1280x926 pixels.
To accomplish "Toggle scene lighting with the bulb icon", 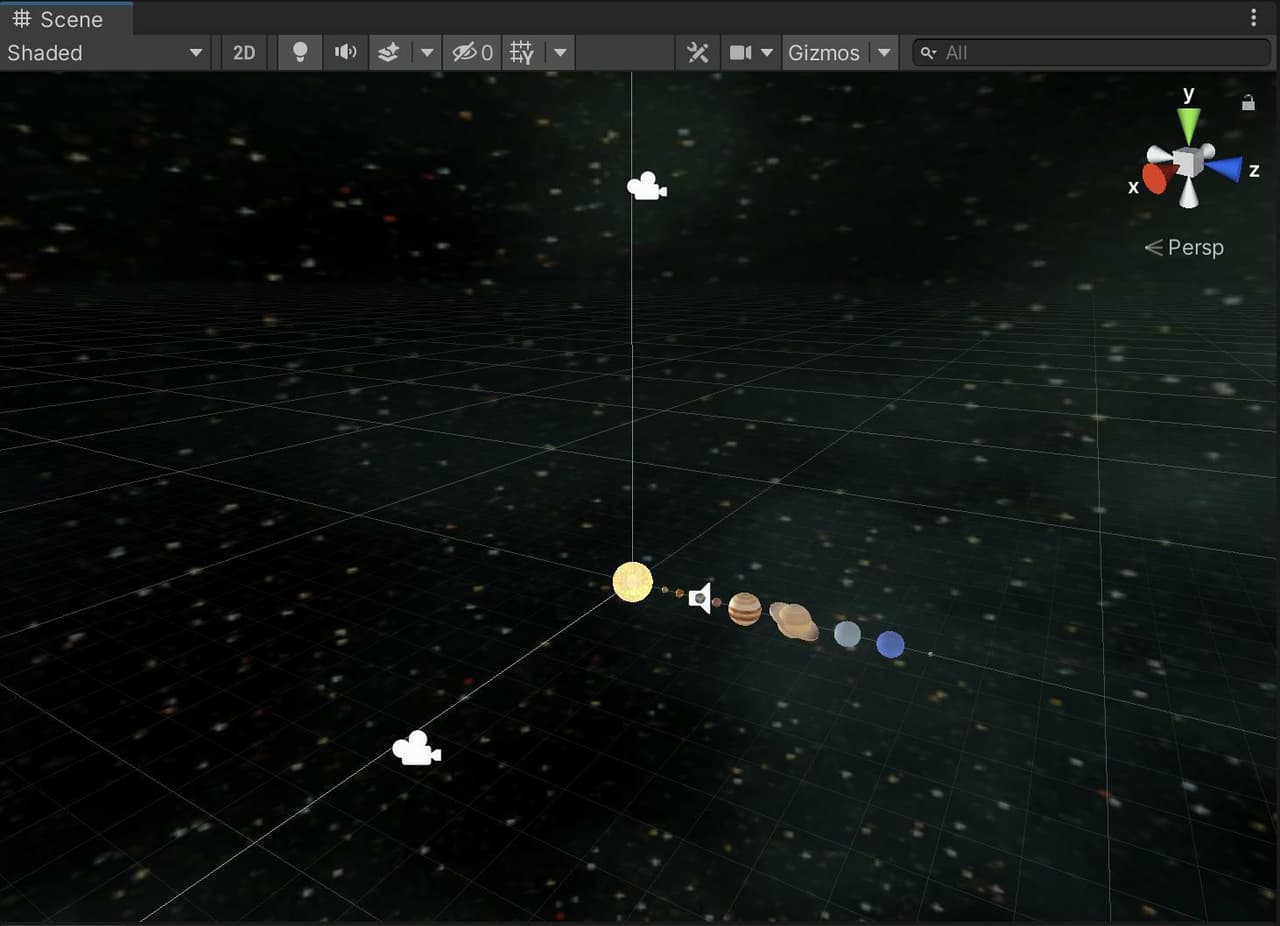I will click(x=299, y=53).
